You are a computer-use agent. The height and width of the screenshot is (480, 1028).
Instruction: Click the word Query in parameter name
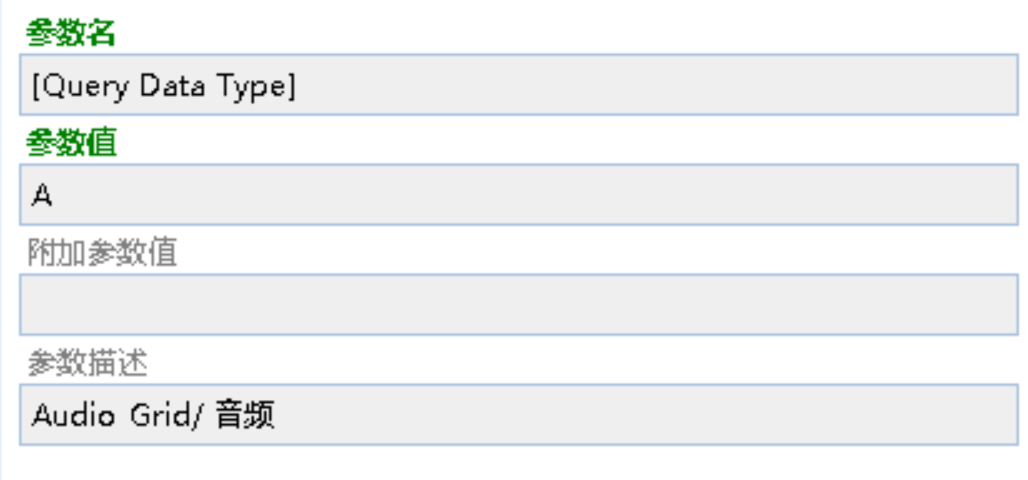[x=86, y=87]
